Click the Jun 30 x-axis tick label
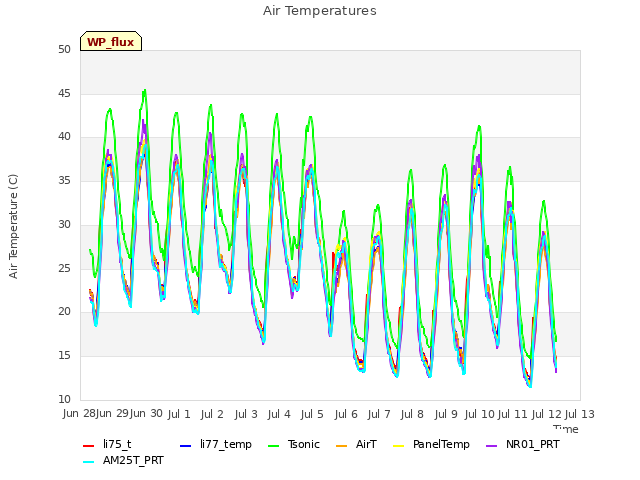 click(146, 414)
